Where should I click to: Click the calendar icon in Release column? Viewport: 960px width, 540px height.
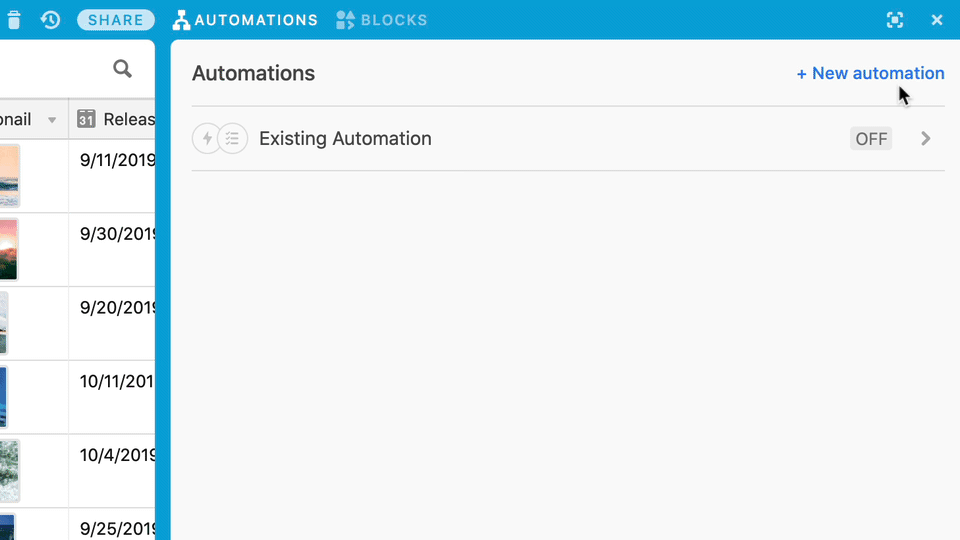click(x=86, y=119)
